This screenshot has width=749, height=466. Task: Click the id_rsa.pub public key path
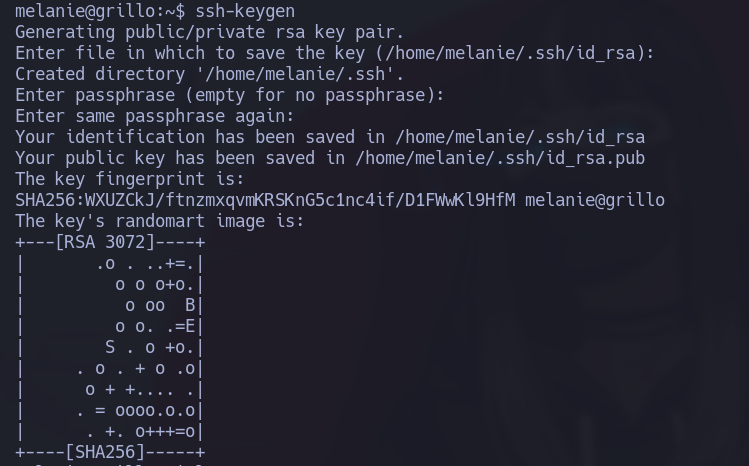click(500, 158)
